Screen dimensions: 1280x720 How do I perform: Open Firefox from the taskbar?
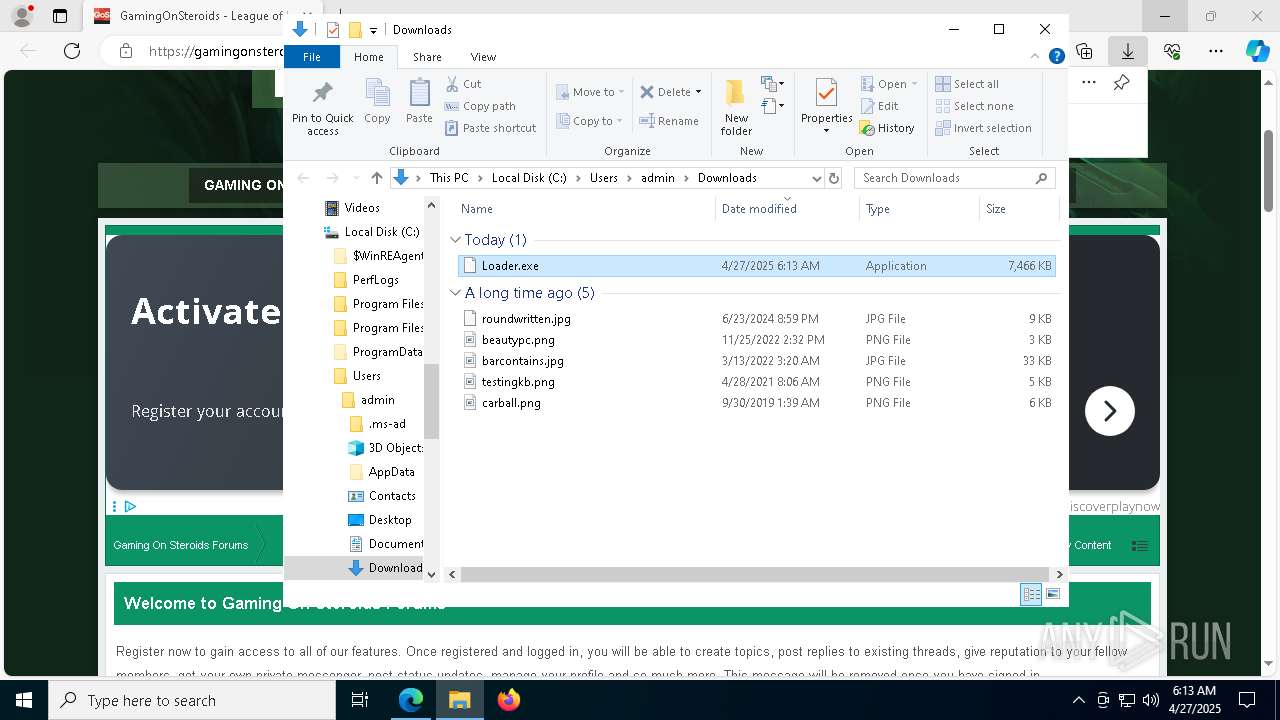point(509,700)
